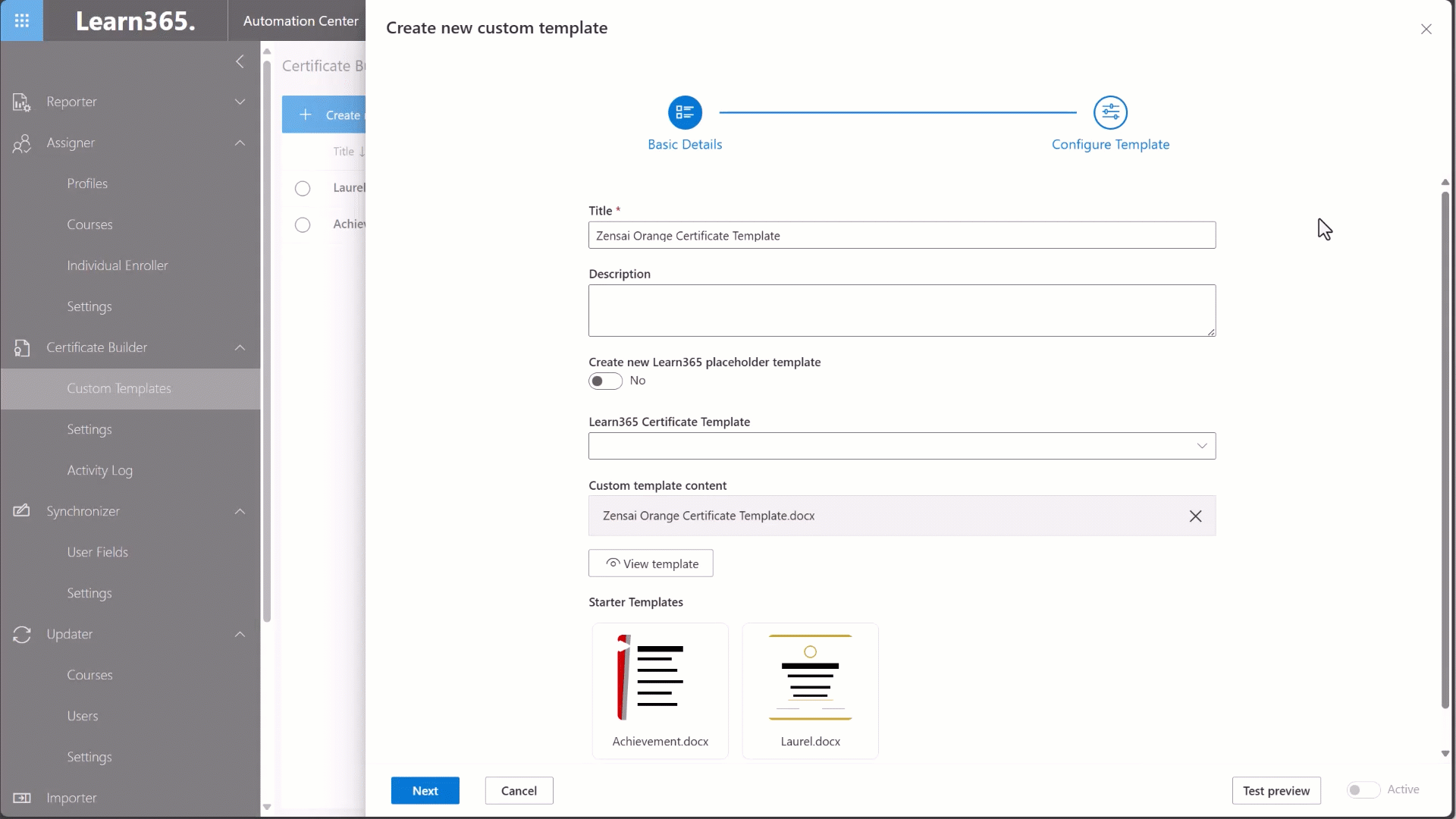Viewport: 1456px width, 819px height.
Task: Toggle Create new Learn365 placeholder template
Action: point(604,381)
